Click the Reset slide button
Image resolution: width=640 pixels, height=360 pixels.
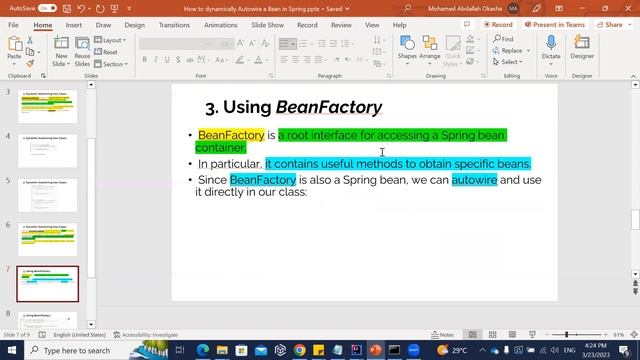(106, 52)
